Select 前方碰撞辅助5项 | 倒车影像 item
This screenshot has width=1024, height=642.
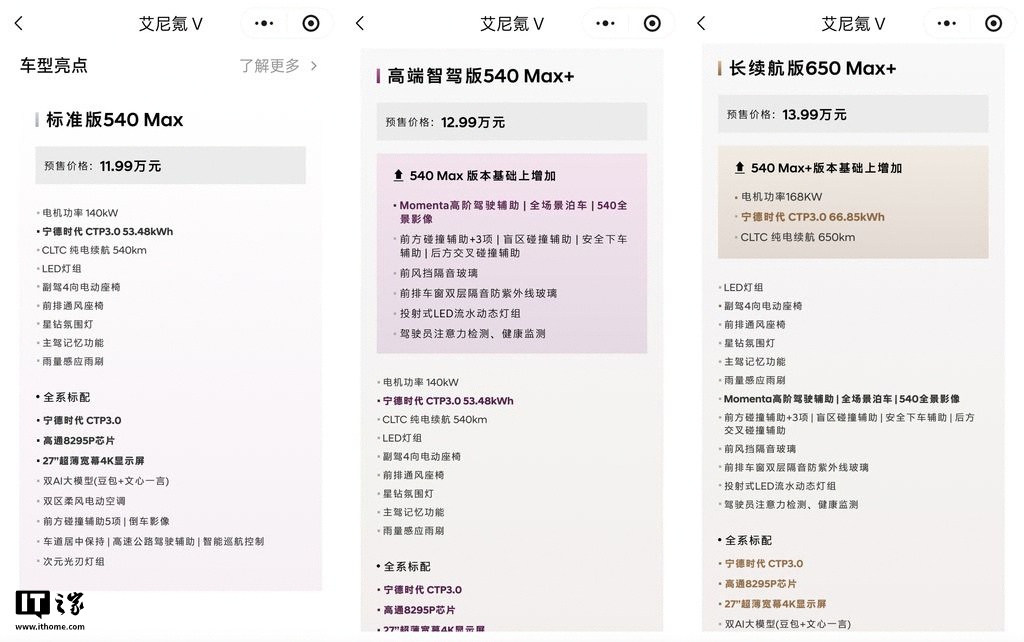pos(106,521)
